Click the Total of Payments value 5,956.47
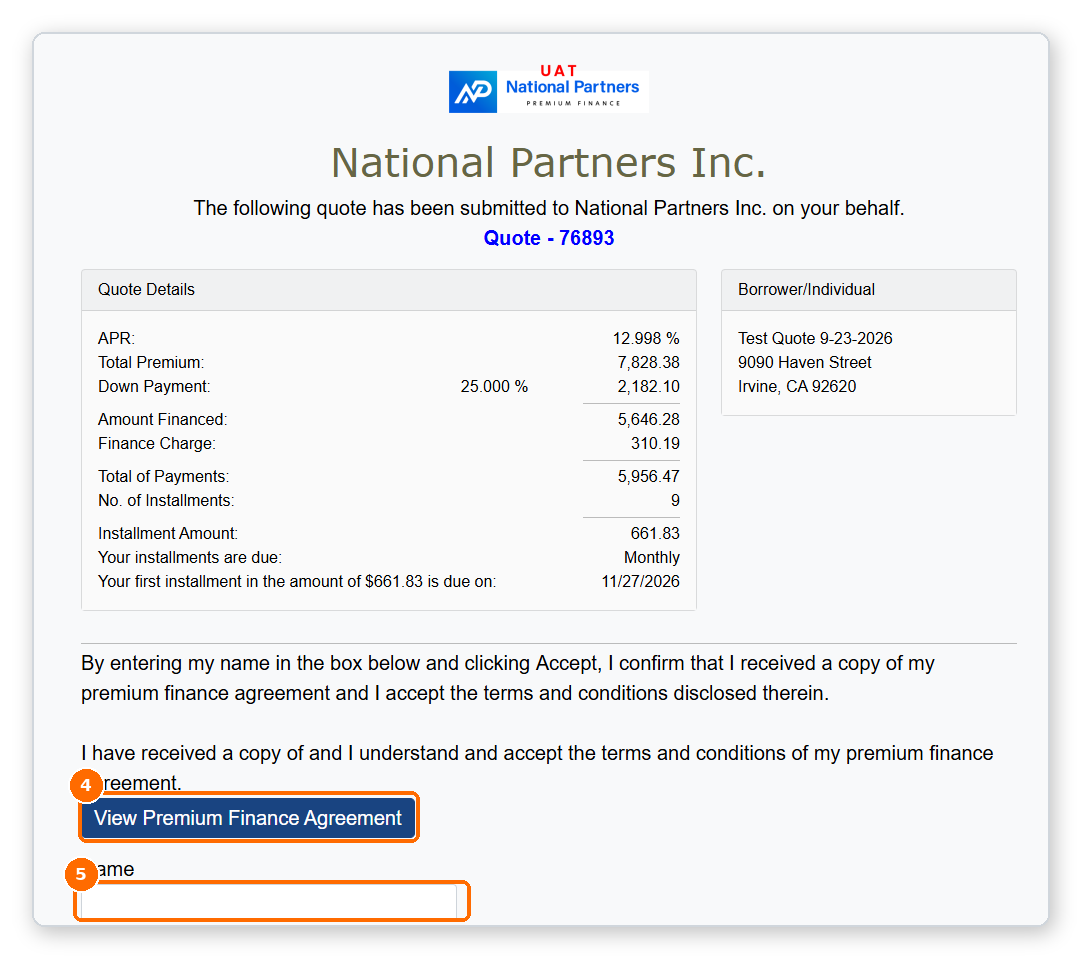This screenshot has width=1082, height=959. click(649, 477)
